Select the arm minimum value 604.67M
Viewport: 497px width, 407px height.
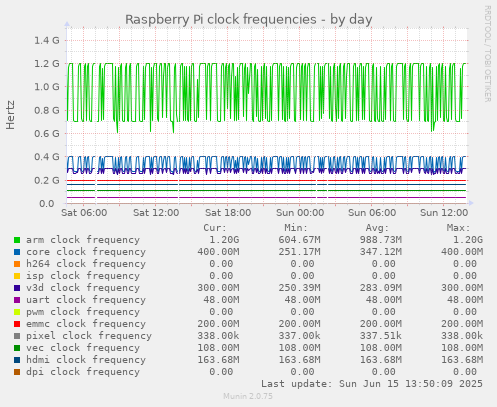coord(299,240)
